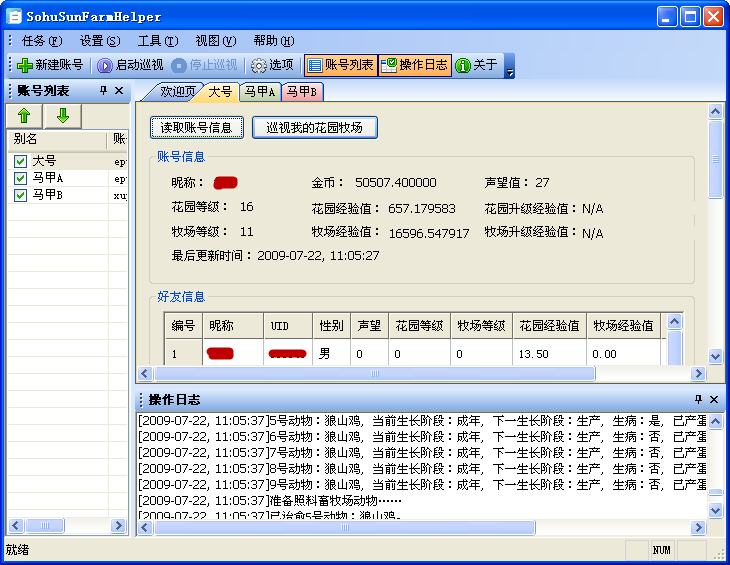Click 金币 value 50507.400000

click(x=396, y=182)
